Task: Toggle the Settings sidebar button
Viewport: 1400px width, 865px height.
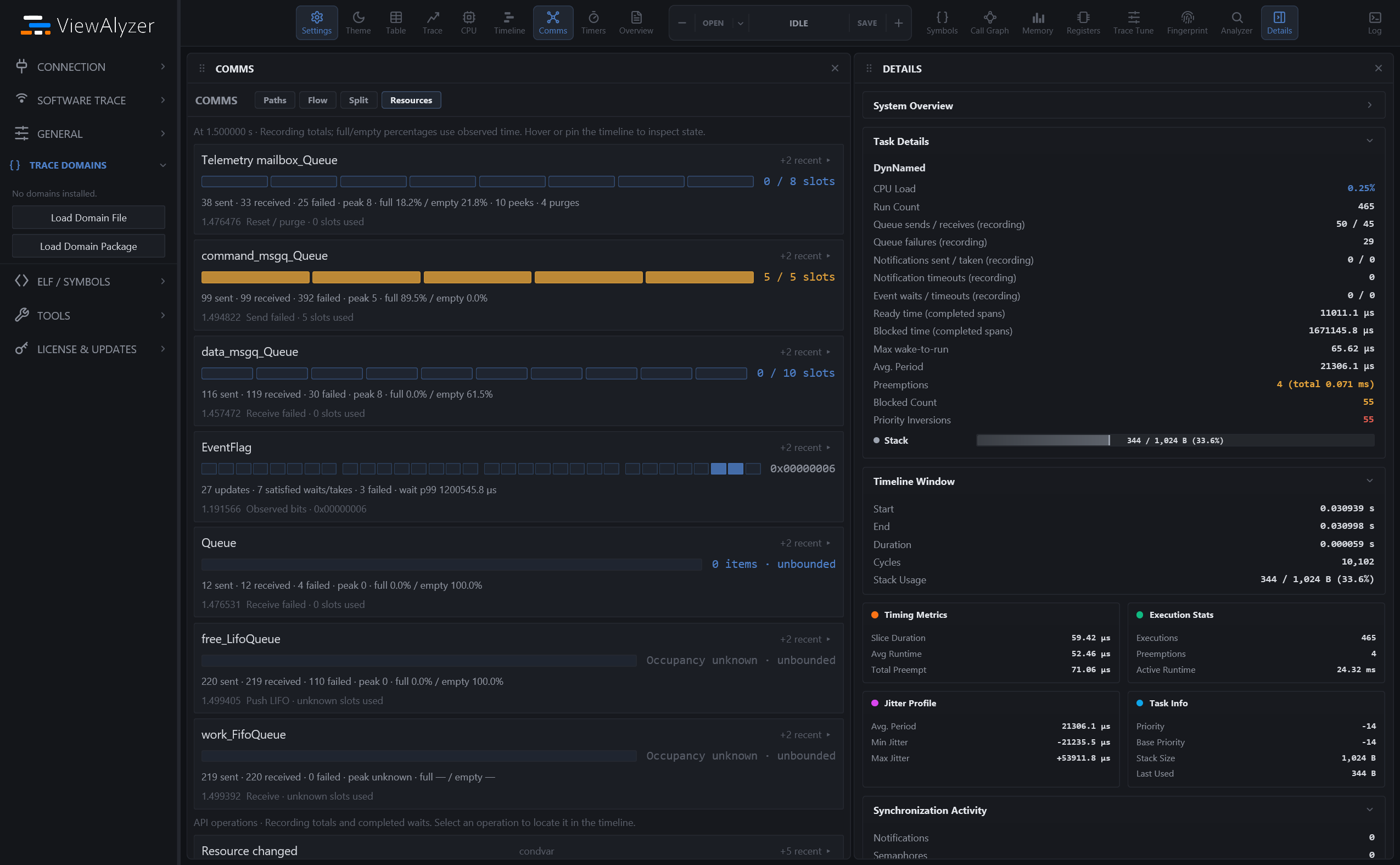Action: (317, 23)
